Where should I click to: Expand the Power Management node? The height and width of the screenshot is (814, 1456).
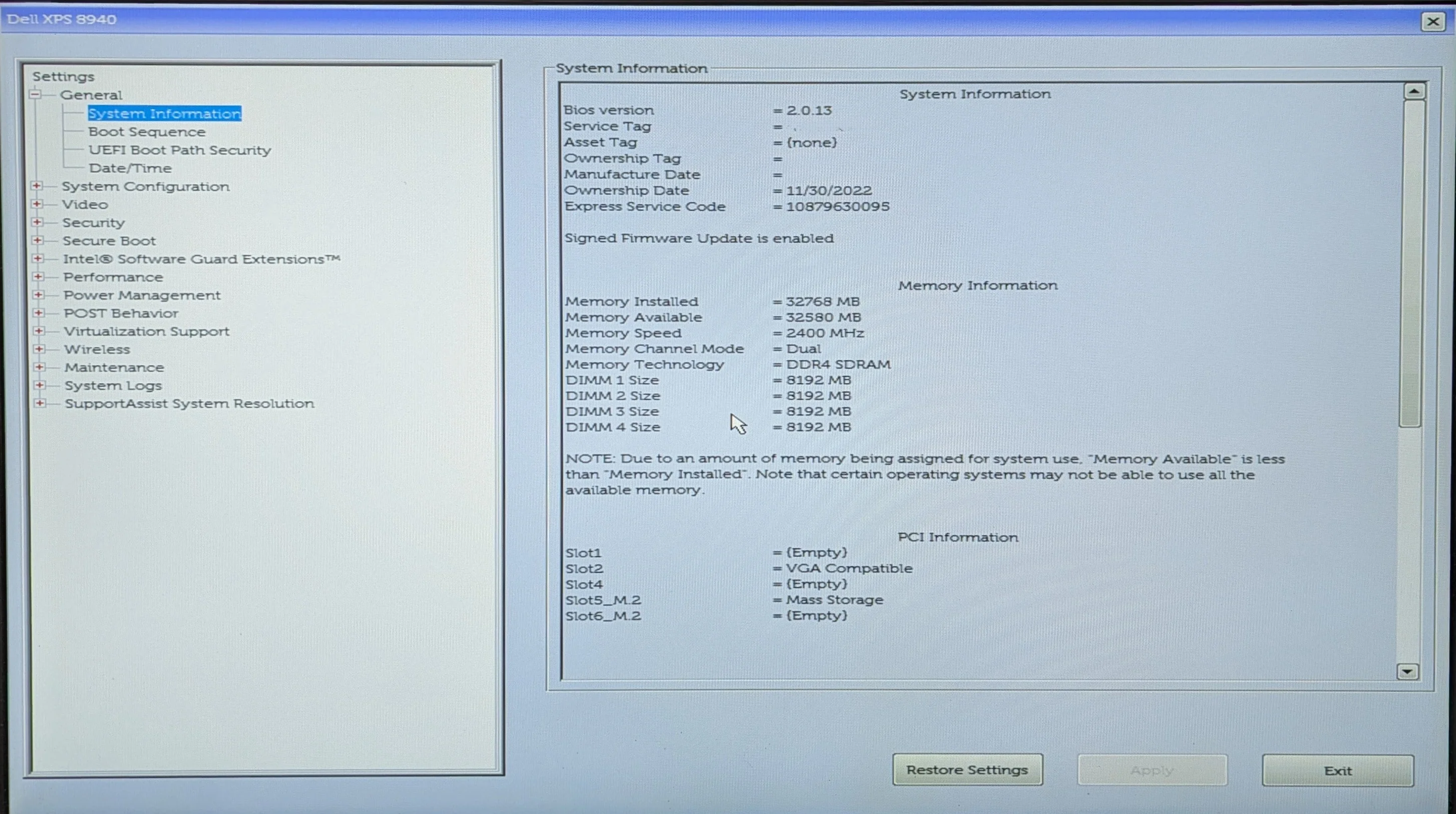tap(39, 295)
